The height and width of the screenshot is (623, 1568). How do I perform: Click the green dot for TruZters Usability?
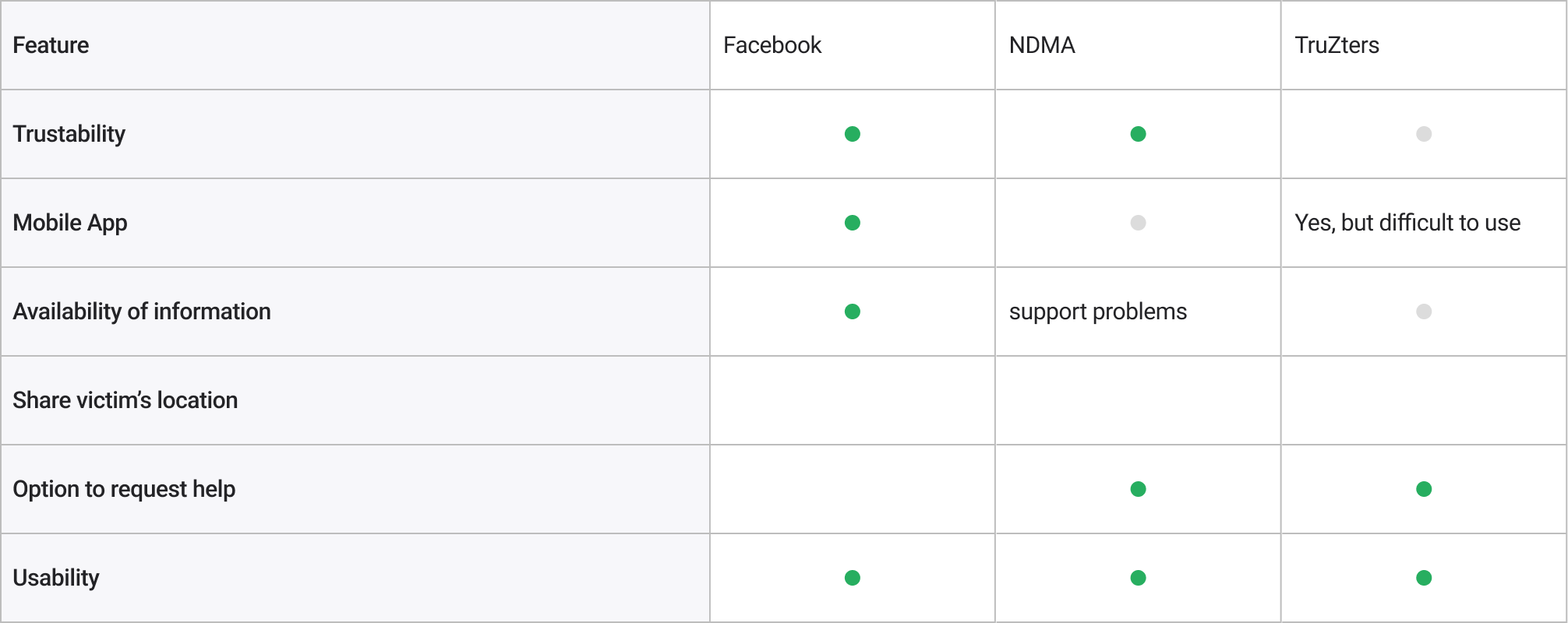pyautogui.click(x=1424, y=578)
